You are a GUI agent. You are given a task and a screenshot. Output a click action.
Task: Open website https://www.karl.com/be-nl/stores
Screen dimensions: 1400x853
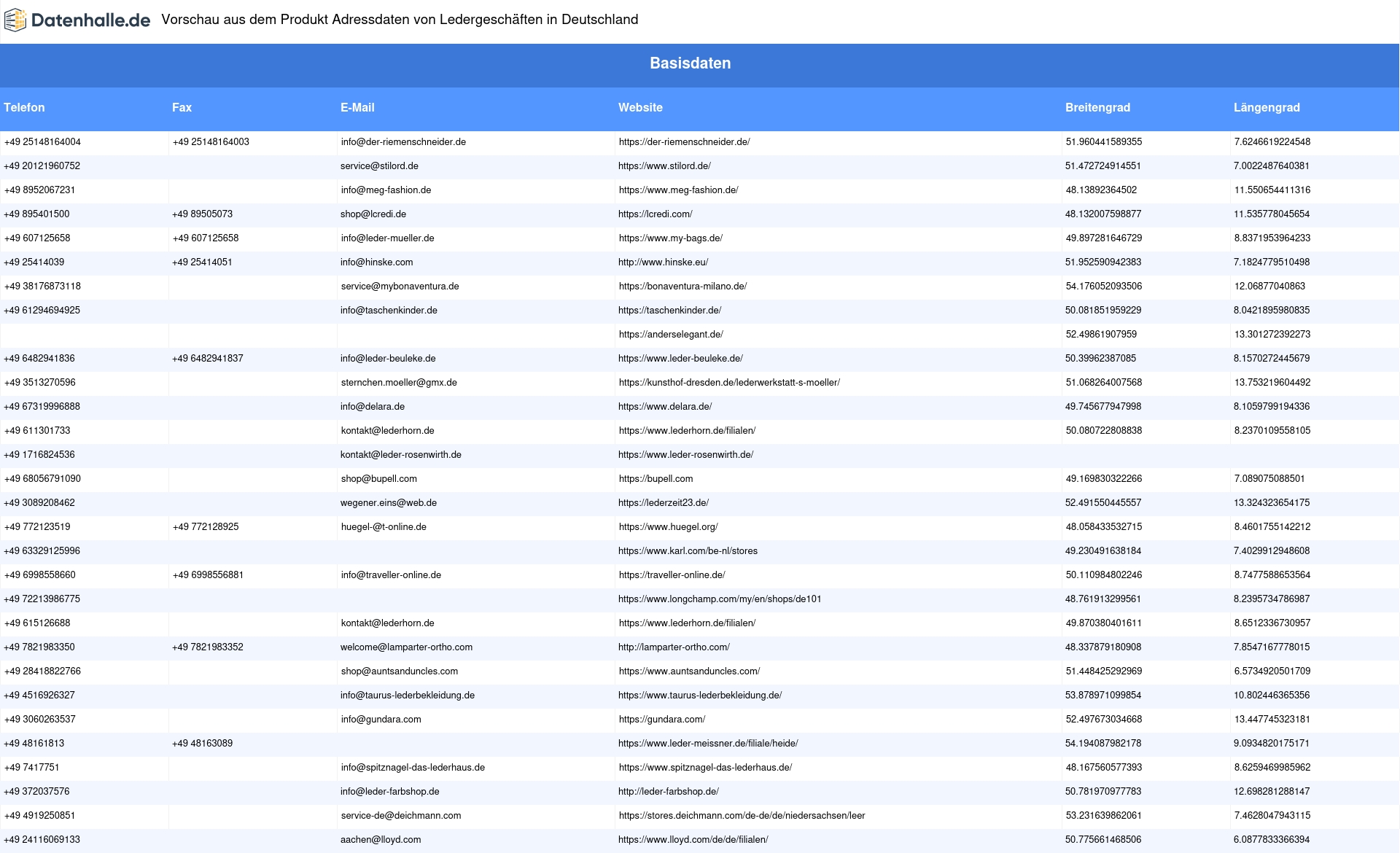688,551
